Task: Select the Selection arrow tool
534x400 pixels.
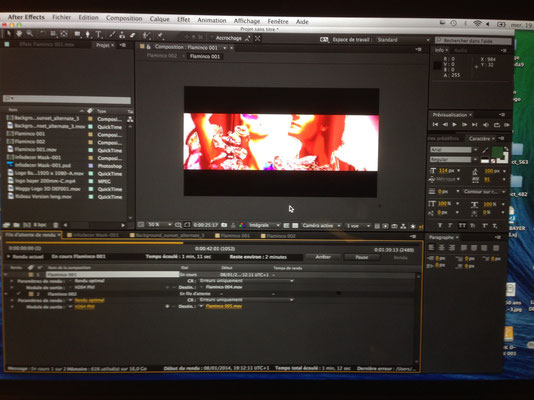Action: [x=9, y=33]
